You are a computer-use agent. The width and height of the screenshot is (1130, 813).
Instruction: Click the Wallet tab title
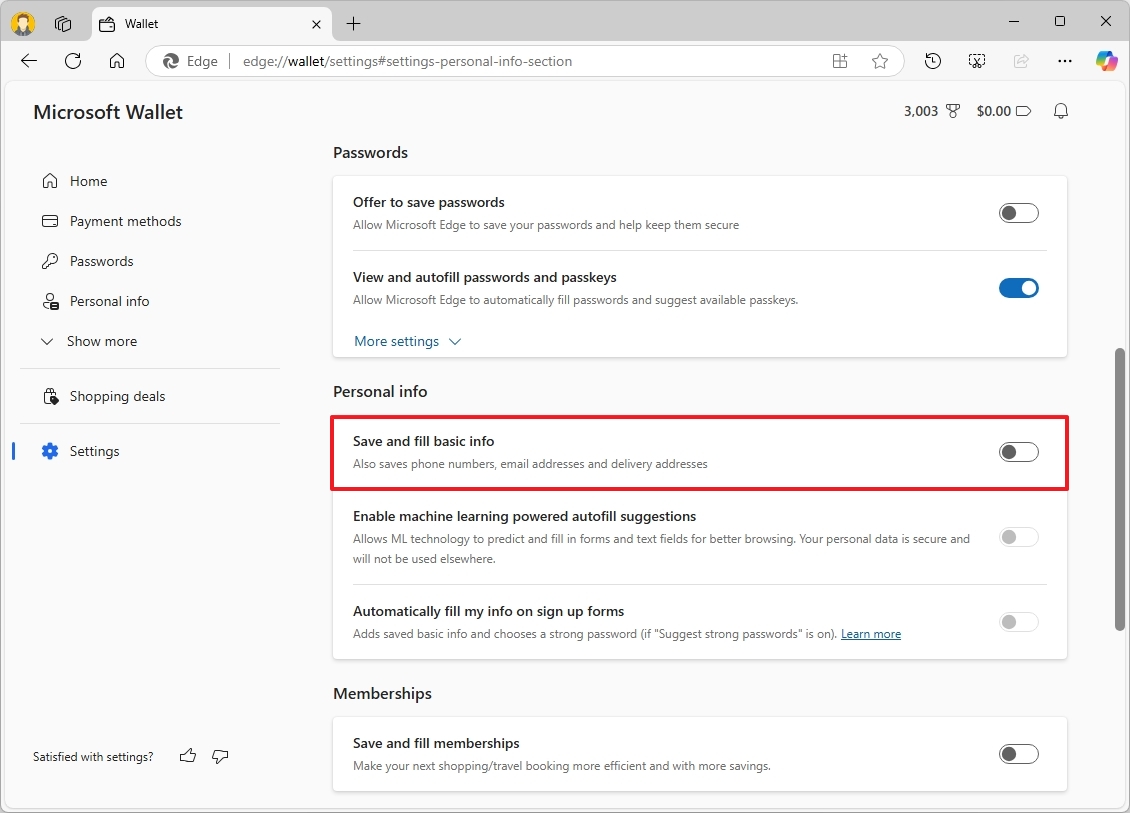[141, 24]
